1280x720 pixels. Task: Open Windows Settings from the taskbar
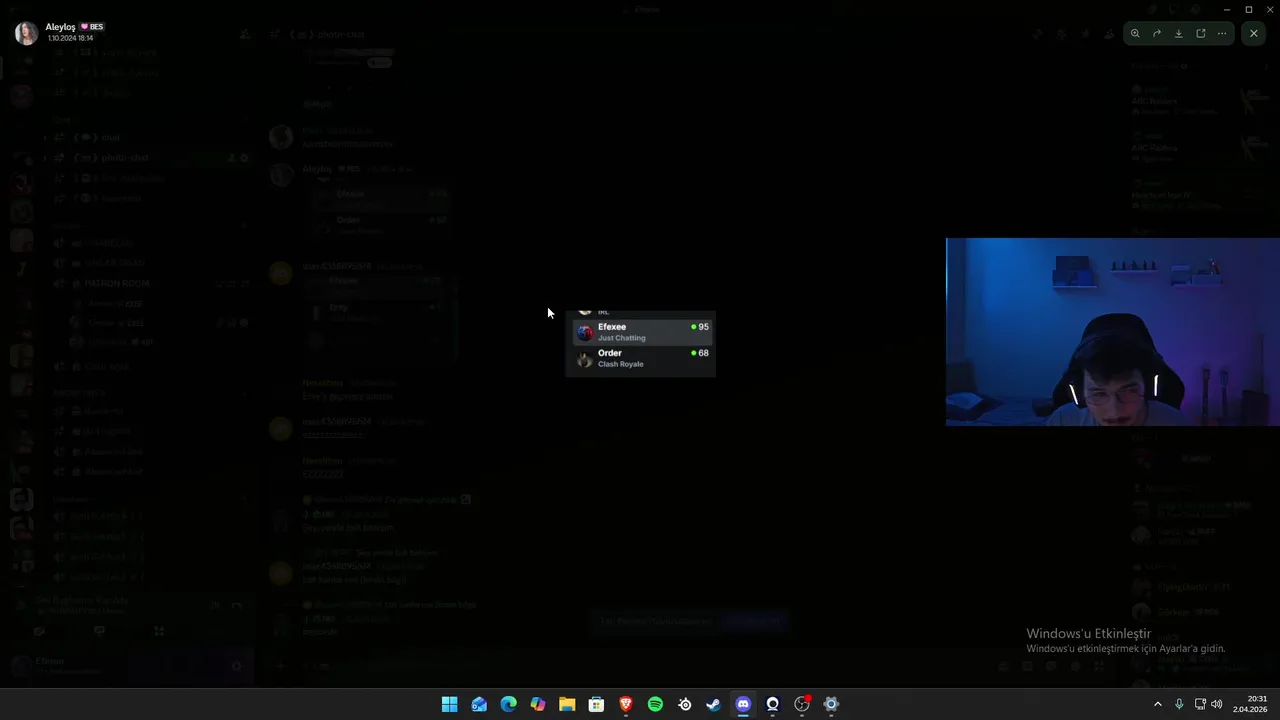(x=831, y=704)
